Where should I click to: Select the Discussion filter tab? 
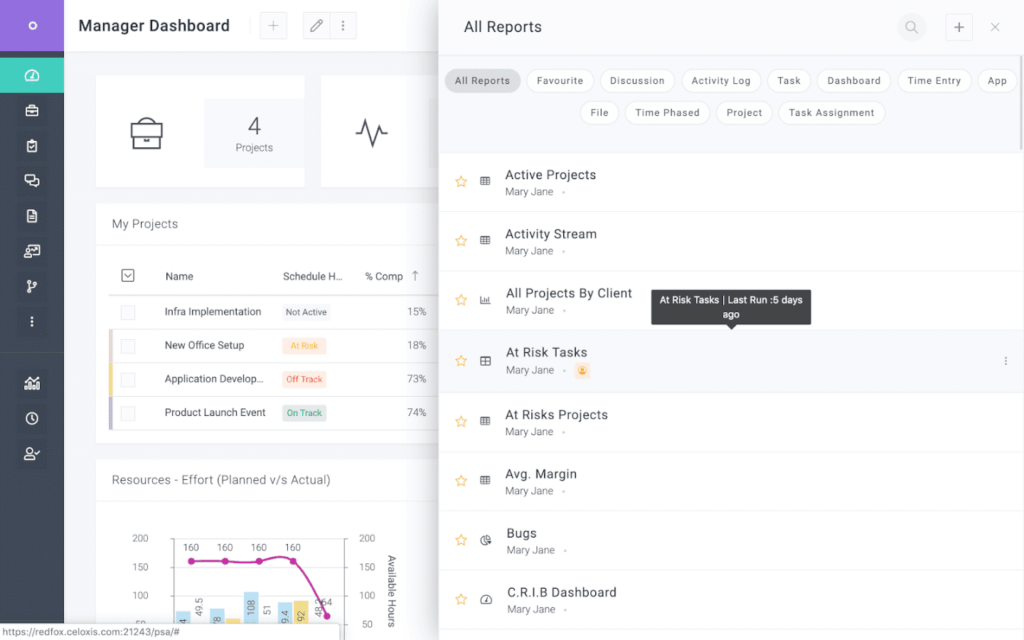coord(637,80)
